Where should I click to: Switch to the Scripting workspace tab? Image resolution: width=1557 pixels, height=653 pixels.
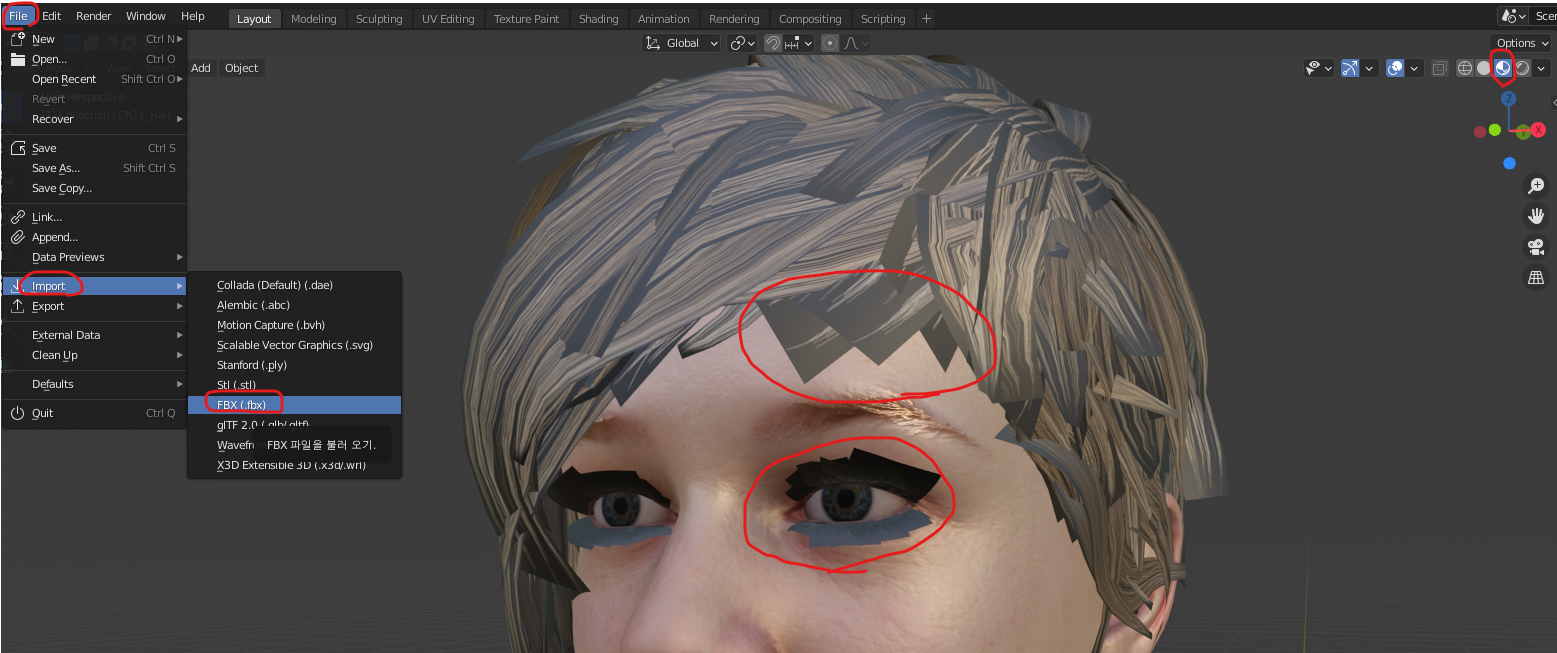pos(883,18)
